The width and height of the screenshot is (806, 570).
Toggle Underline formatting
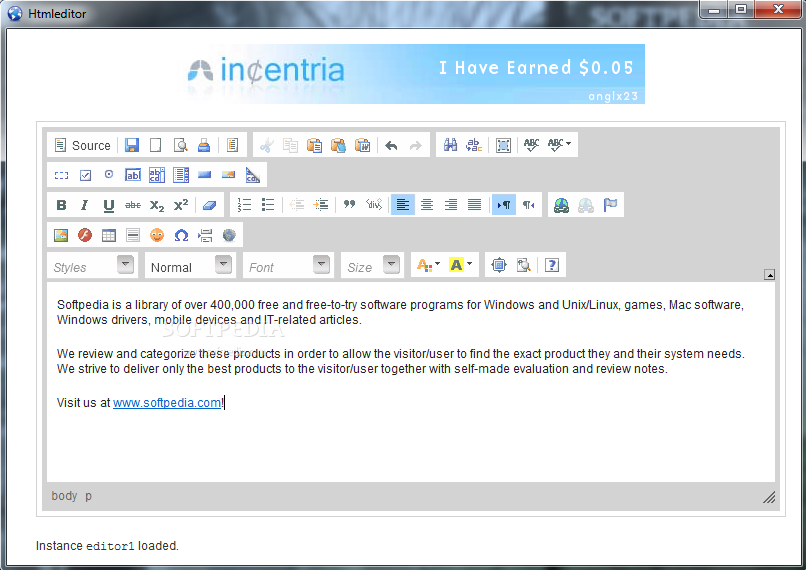point(109,205)
